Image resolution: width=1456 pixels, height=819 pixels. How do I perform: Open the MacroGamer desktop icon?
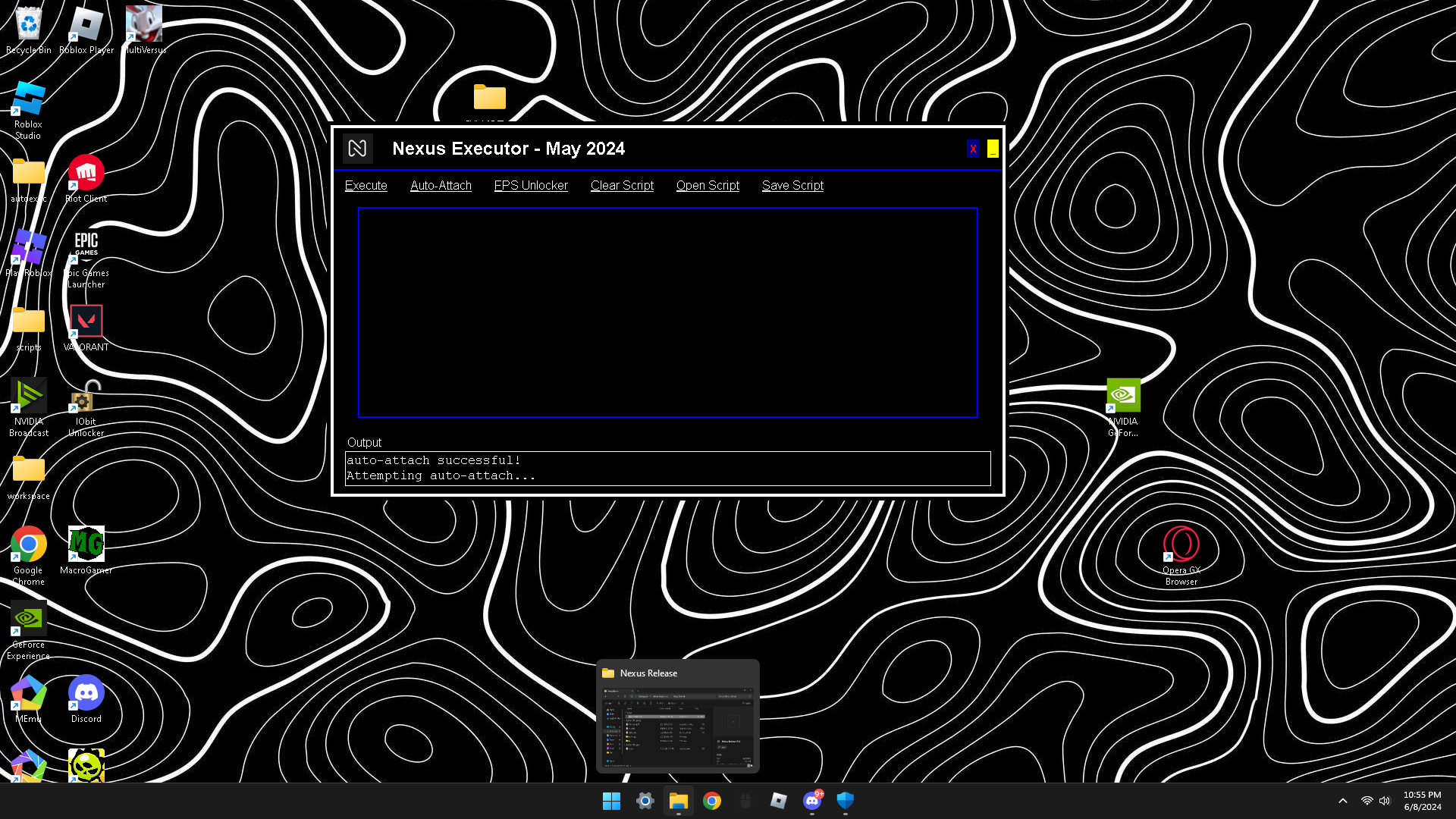pyautogui.click(x=86, y=545)
